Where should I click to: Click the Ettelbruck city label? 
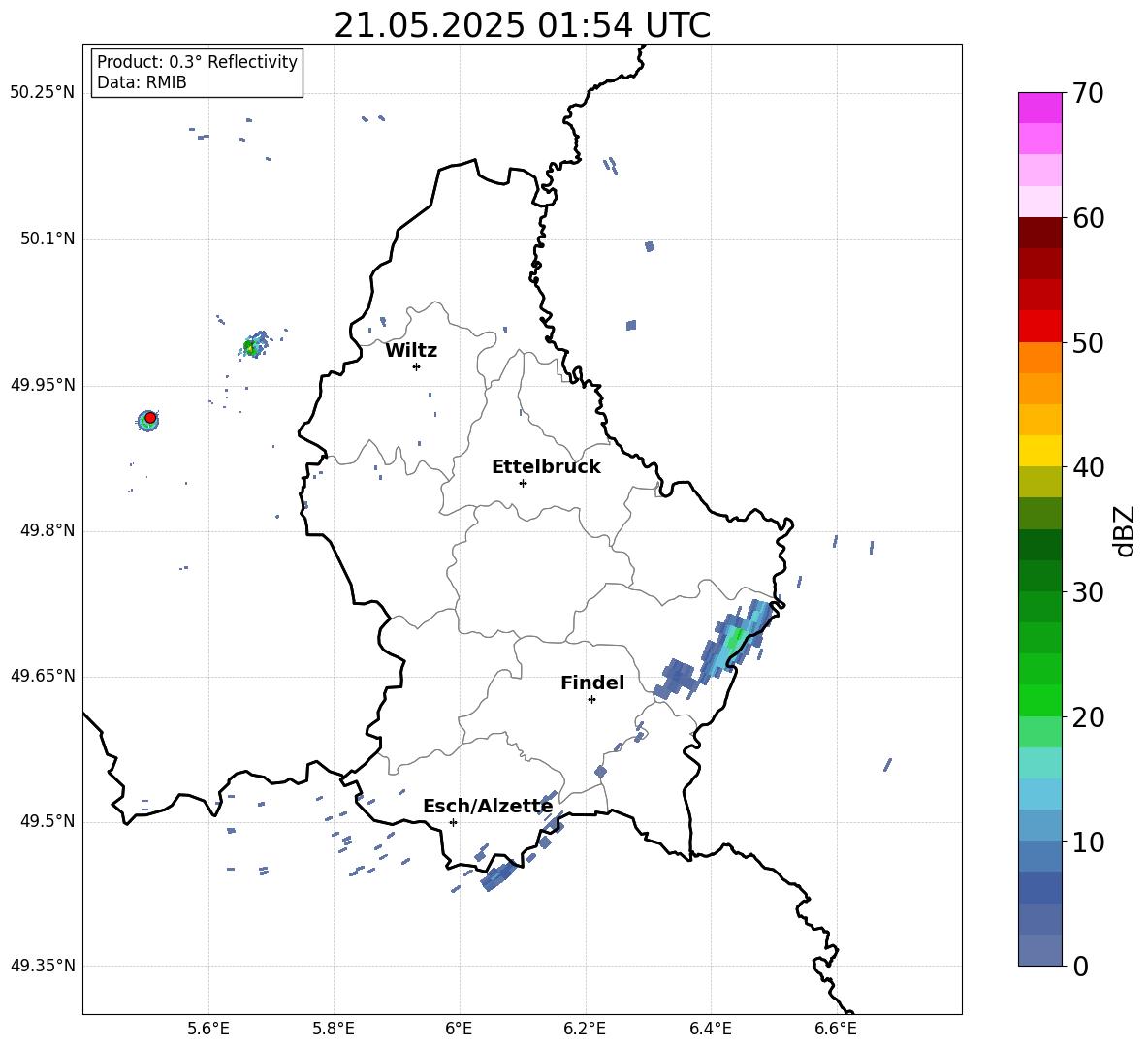[x=546, y=467]
